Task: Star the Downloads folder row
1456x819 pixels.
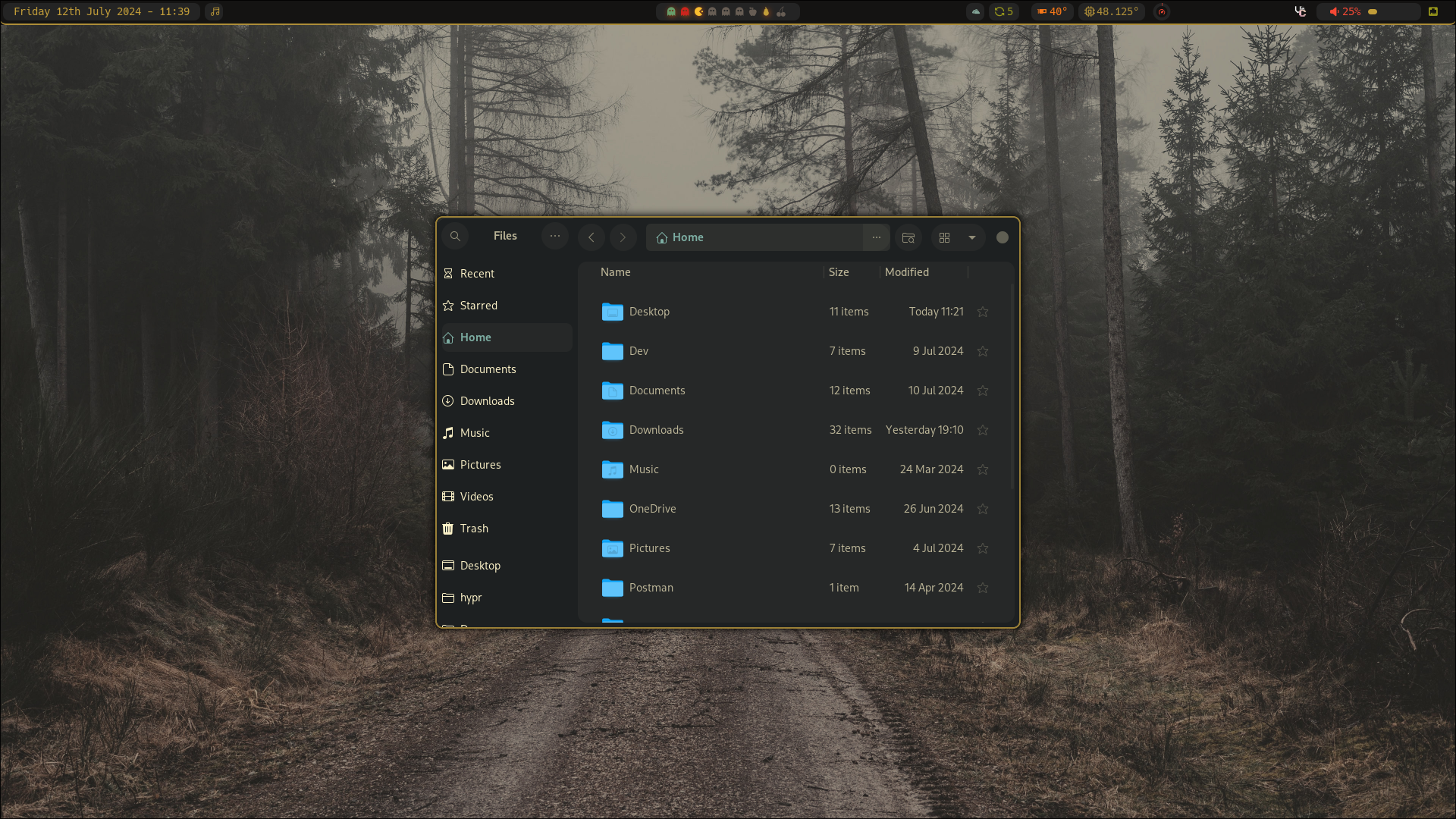Action: (x=983, y=430)
